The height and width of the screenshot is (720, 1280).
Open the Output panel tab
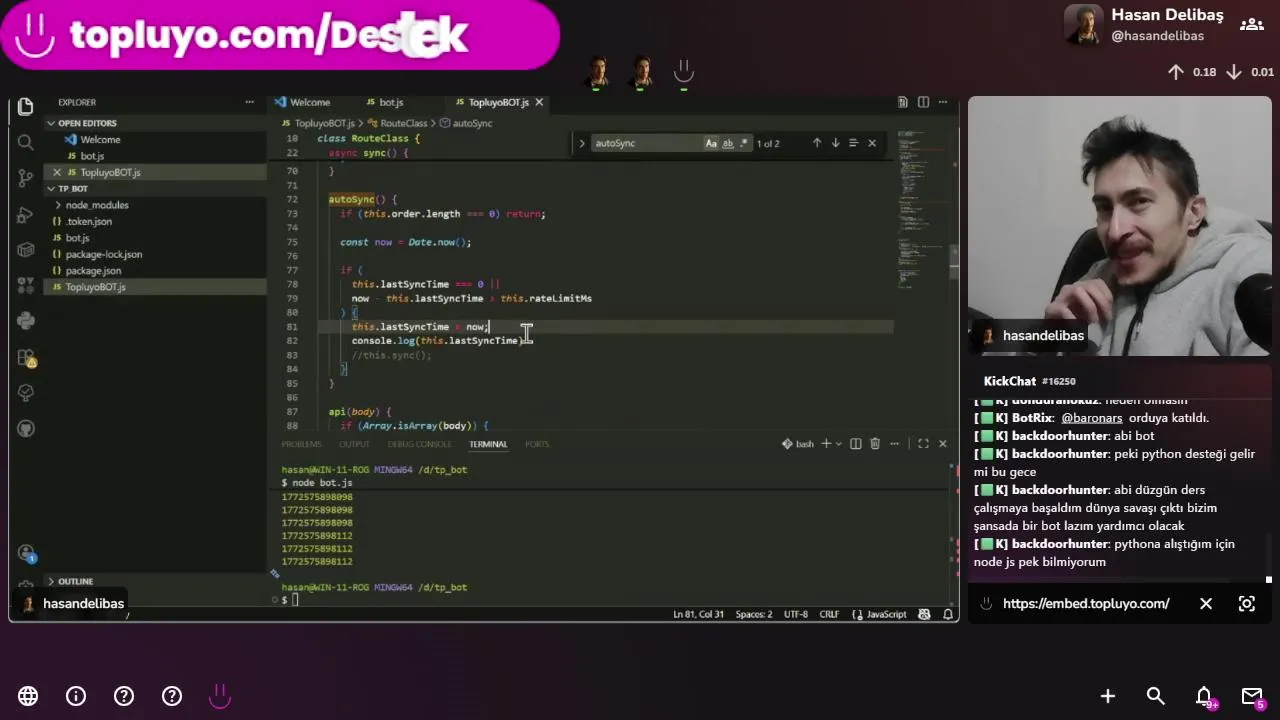pos(354,444)
